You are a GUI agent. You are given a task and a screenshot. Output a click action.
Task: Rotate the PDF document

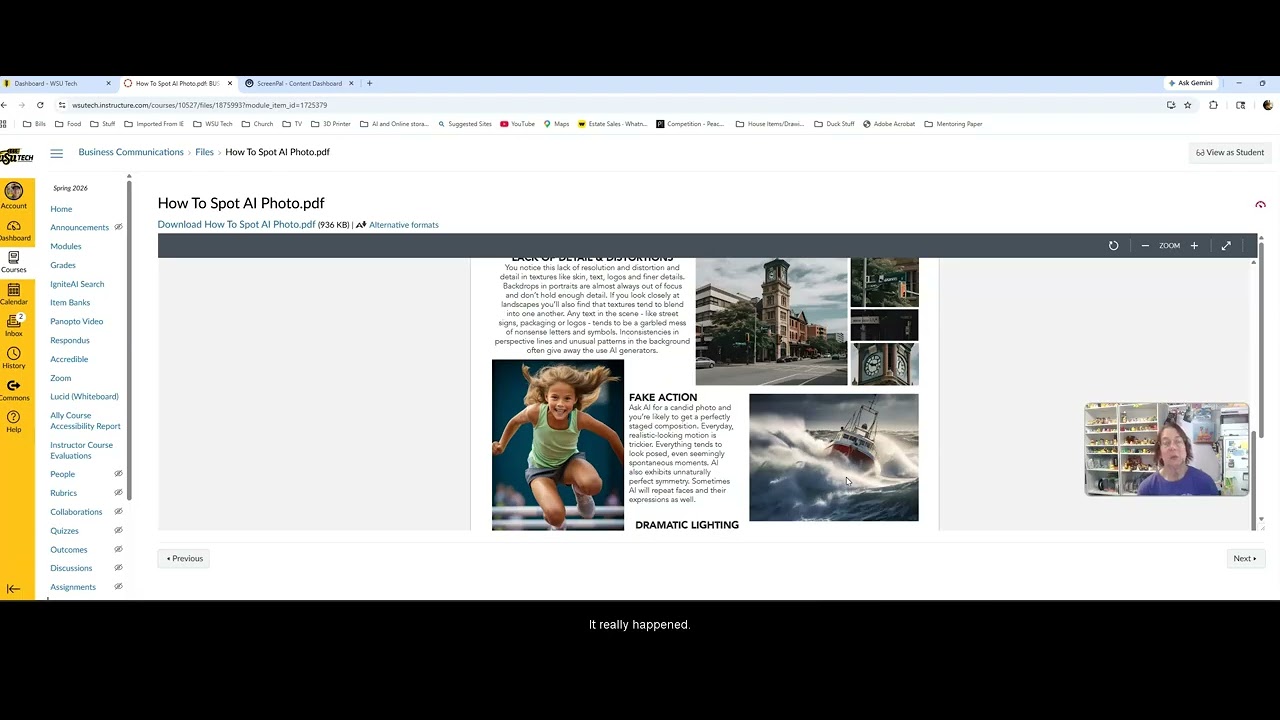1113,246
